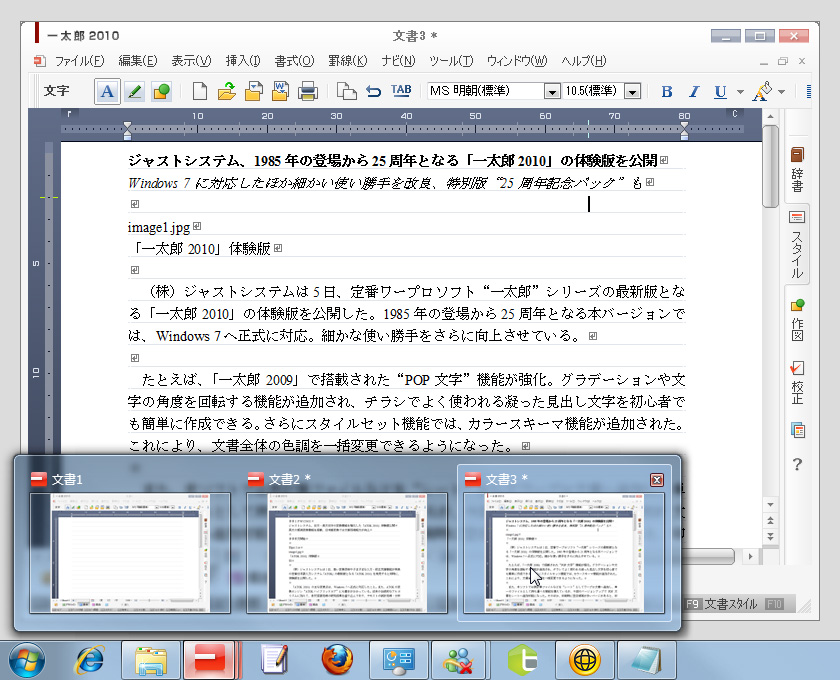
Task: Select the drawing shapes mode icon
Action: tap(161, 91)
